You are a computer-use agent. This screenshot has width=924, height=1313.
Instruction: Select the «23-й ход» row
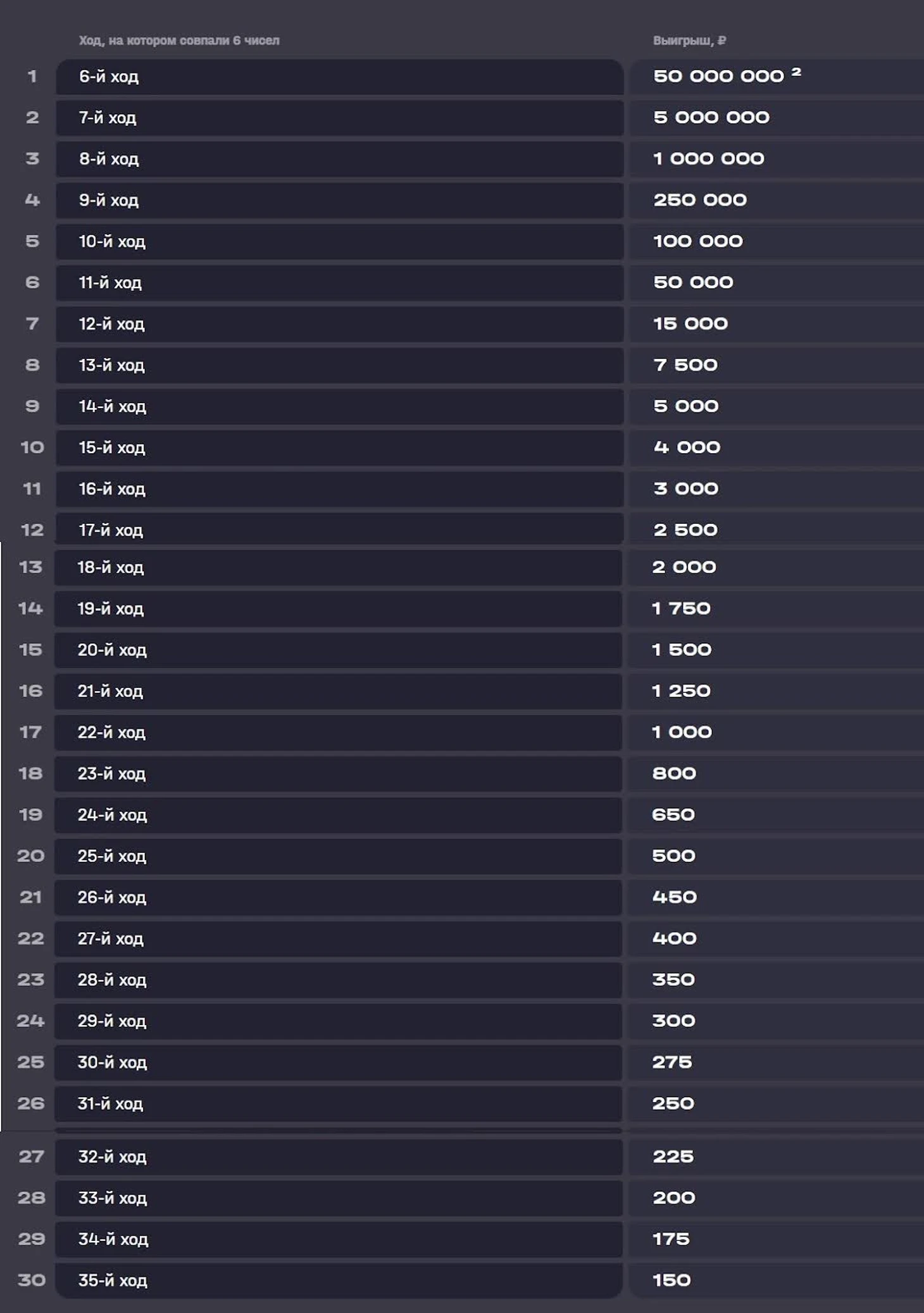[x=338, y=774]
